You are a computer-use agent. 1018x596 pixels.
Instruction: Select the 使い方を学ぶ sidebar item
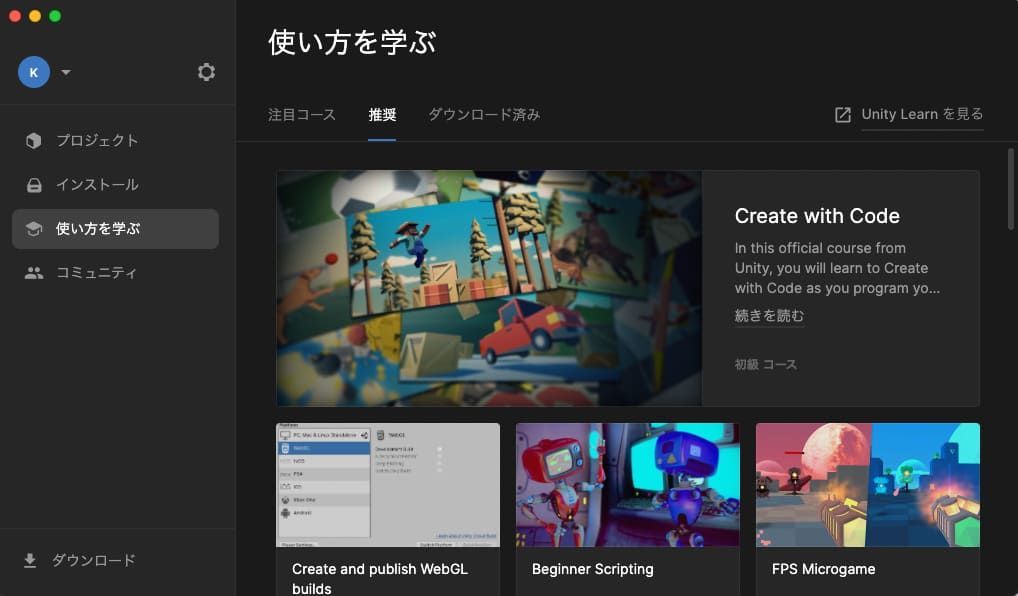tap(116, 229)
